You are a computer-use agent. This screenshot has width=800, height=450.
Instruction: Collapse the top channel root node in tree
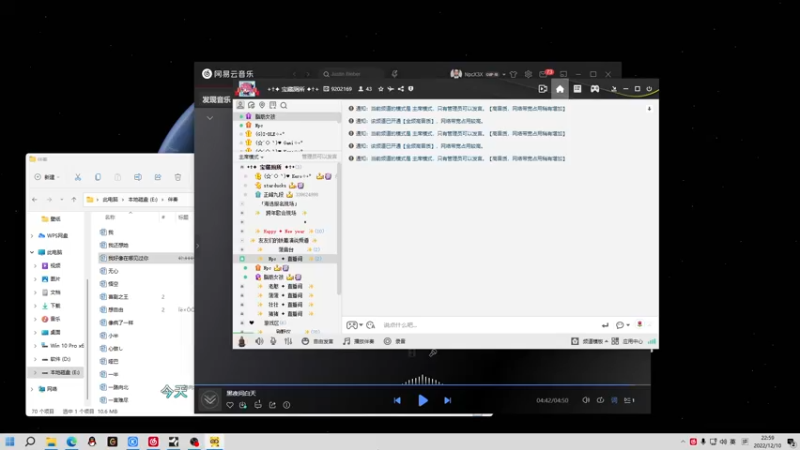[242, 167]
